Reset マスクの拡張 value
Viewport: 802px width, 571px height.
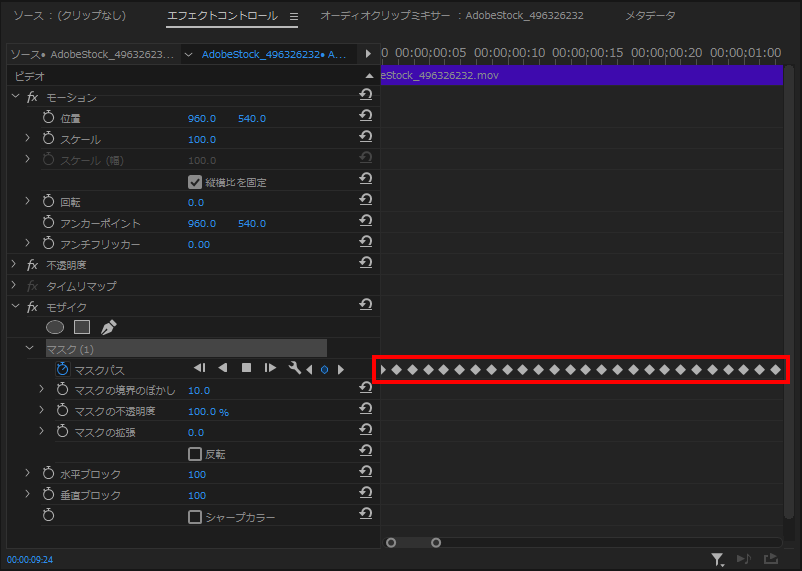click(365, 430)
